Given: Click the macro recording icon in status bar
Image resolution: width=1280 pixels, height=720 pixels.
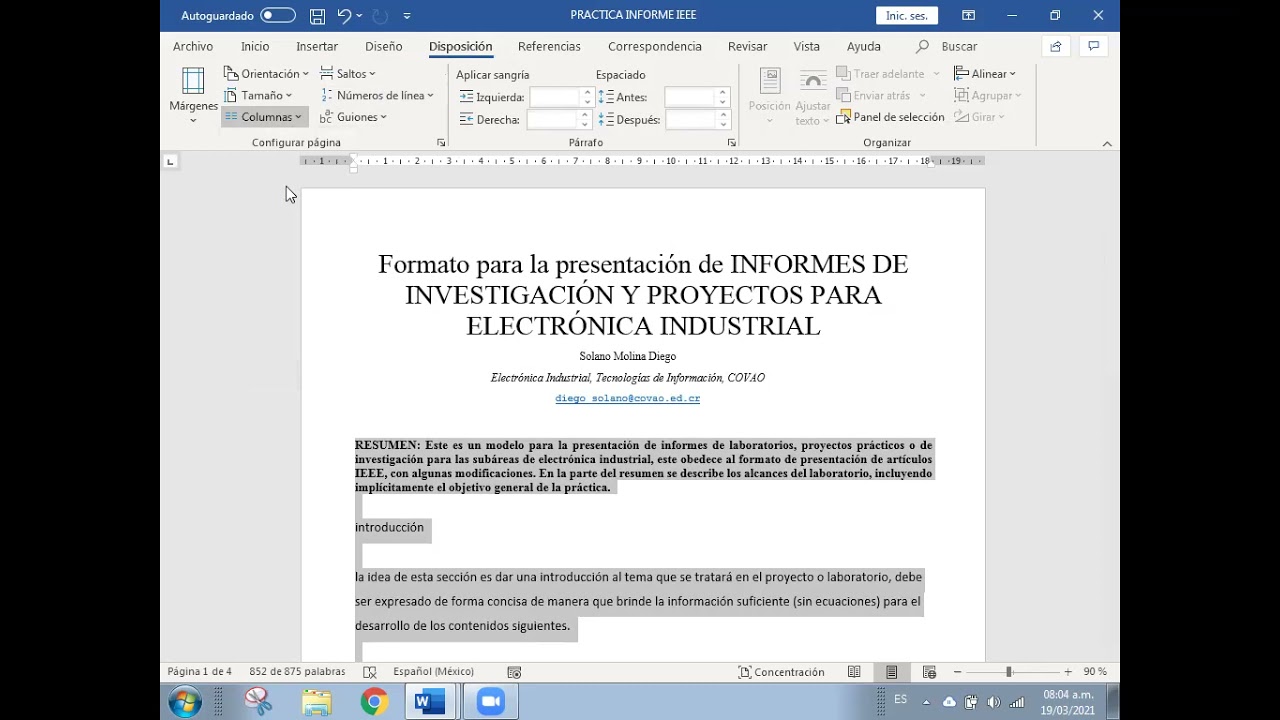Looking at the screenshot, I should click(x=514, y=672).
